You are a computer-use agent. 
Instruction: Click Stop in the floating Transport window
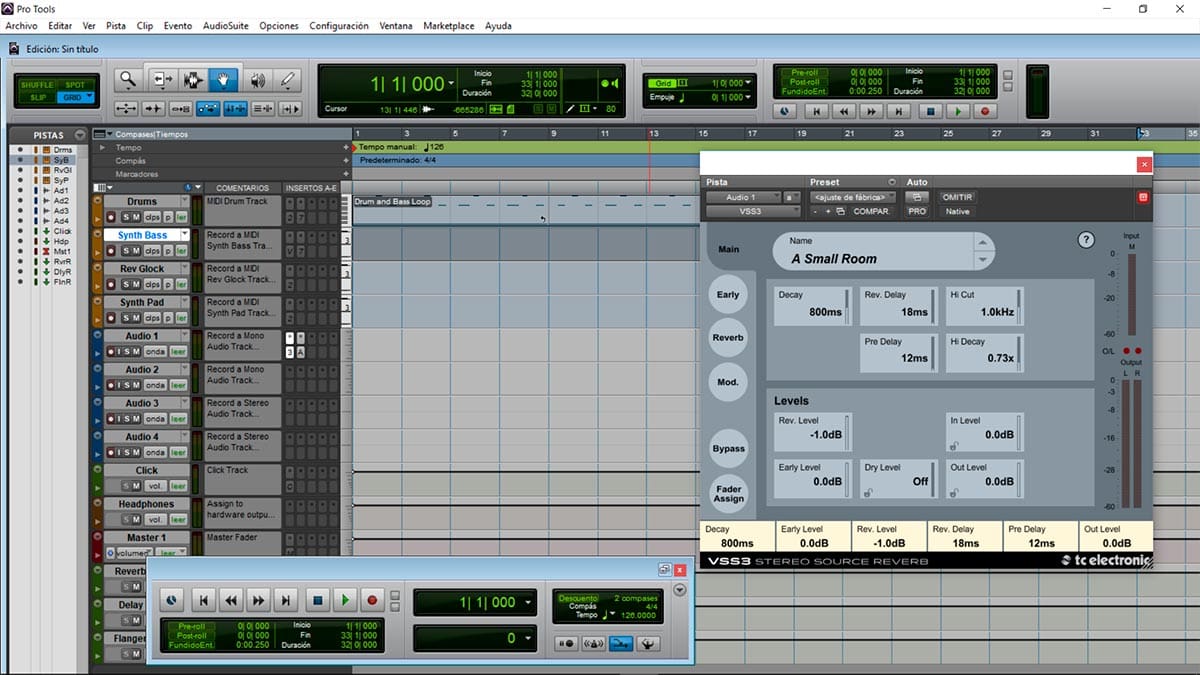(317, 600)
